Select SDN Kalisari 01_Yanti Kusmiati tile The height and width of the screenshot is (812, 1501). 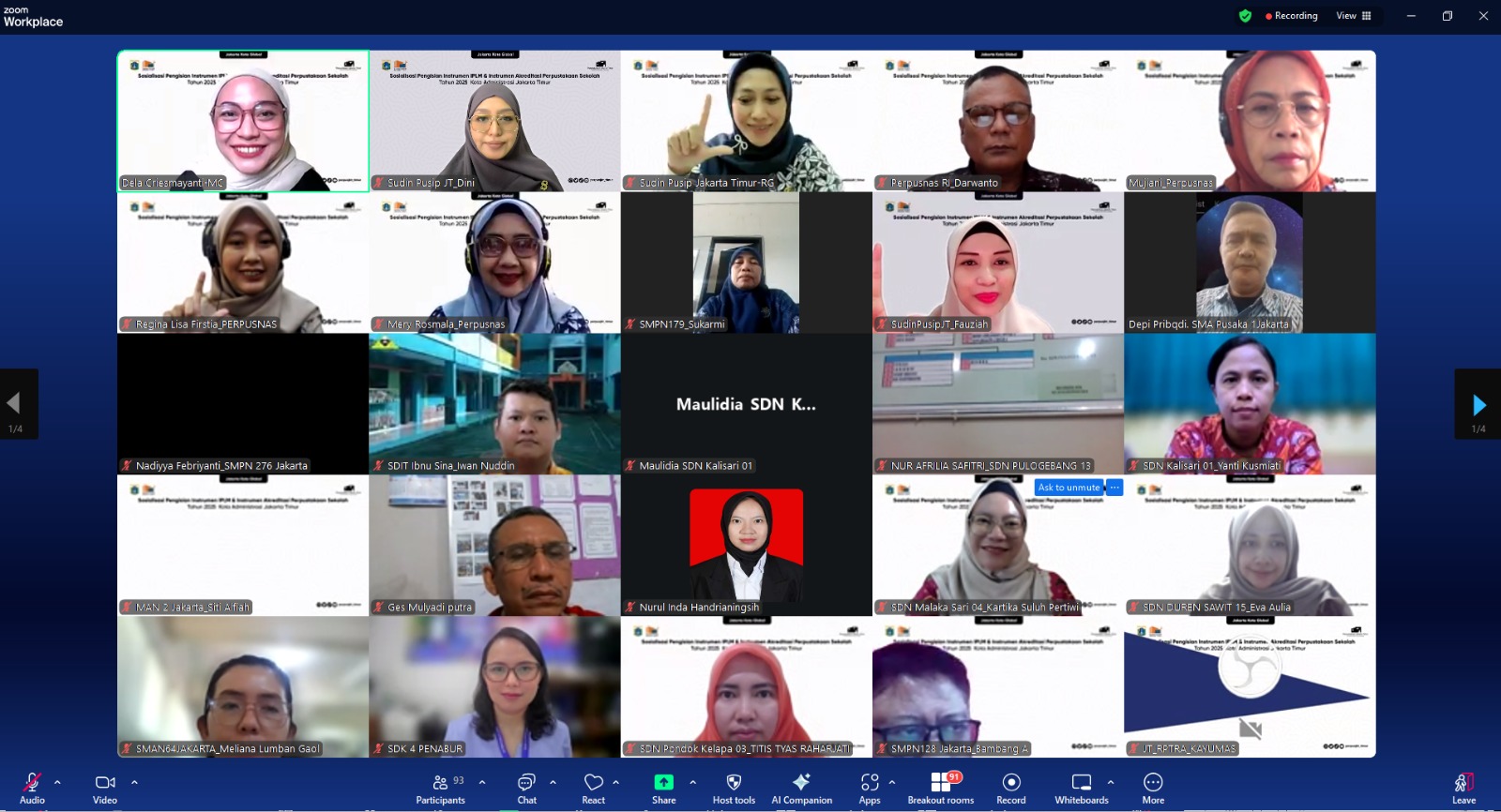pos(1250,404)
